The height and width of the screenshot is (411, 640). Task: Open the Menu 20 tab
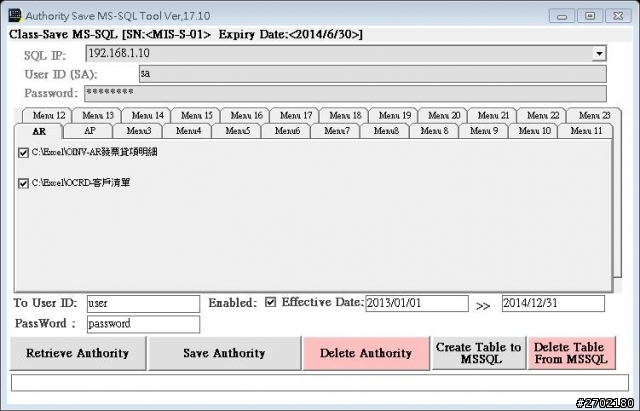(x=444, y=116)
